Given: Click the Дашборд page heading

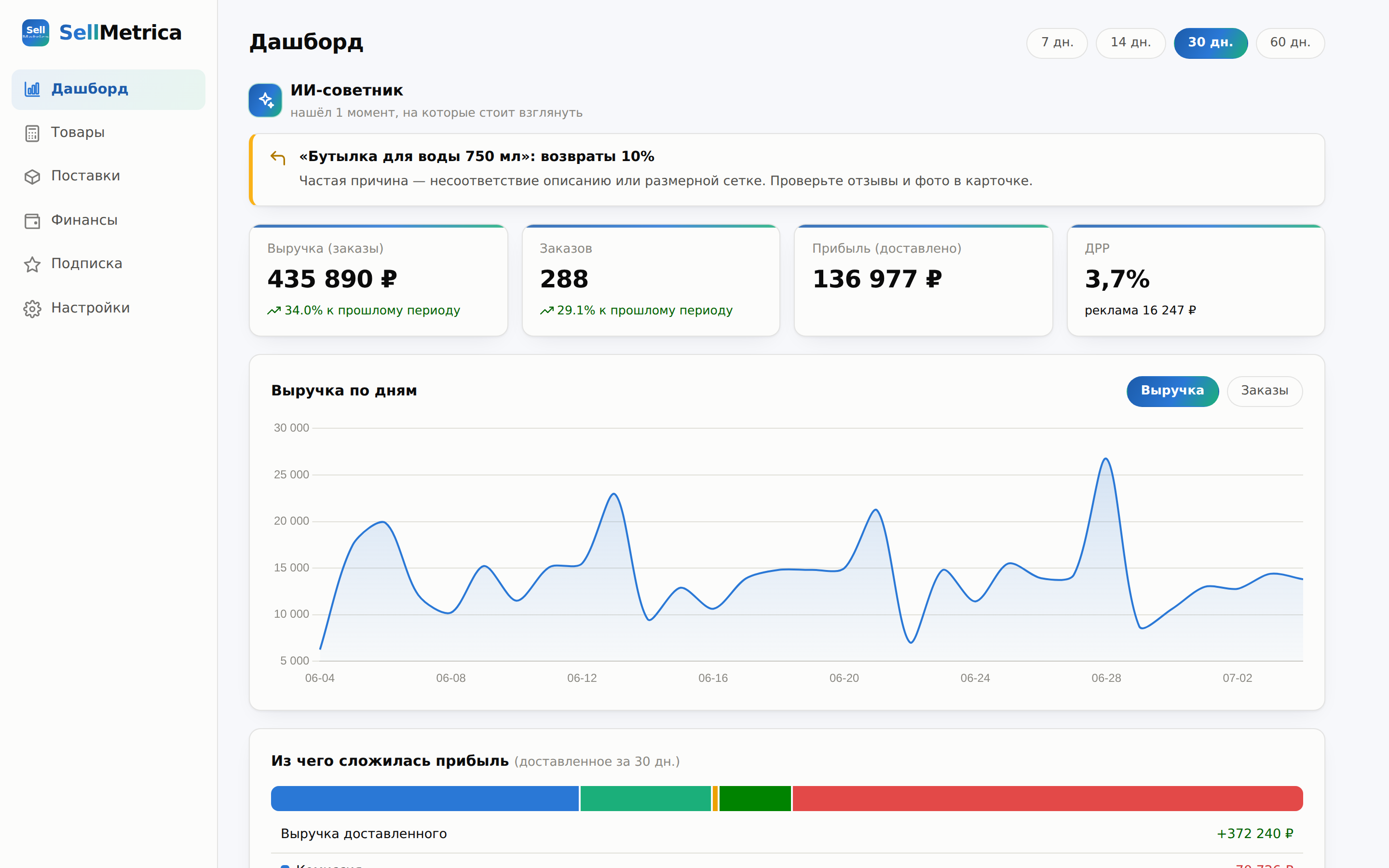Looking at the screenshot, I should [307, 42].
